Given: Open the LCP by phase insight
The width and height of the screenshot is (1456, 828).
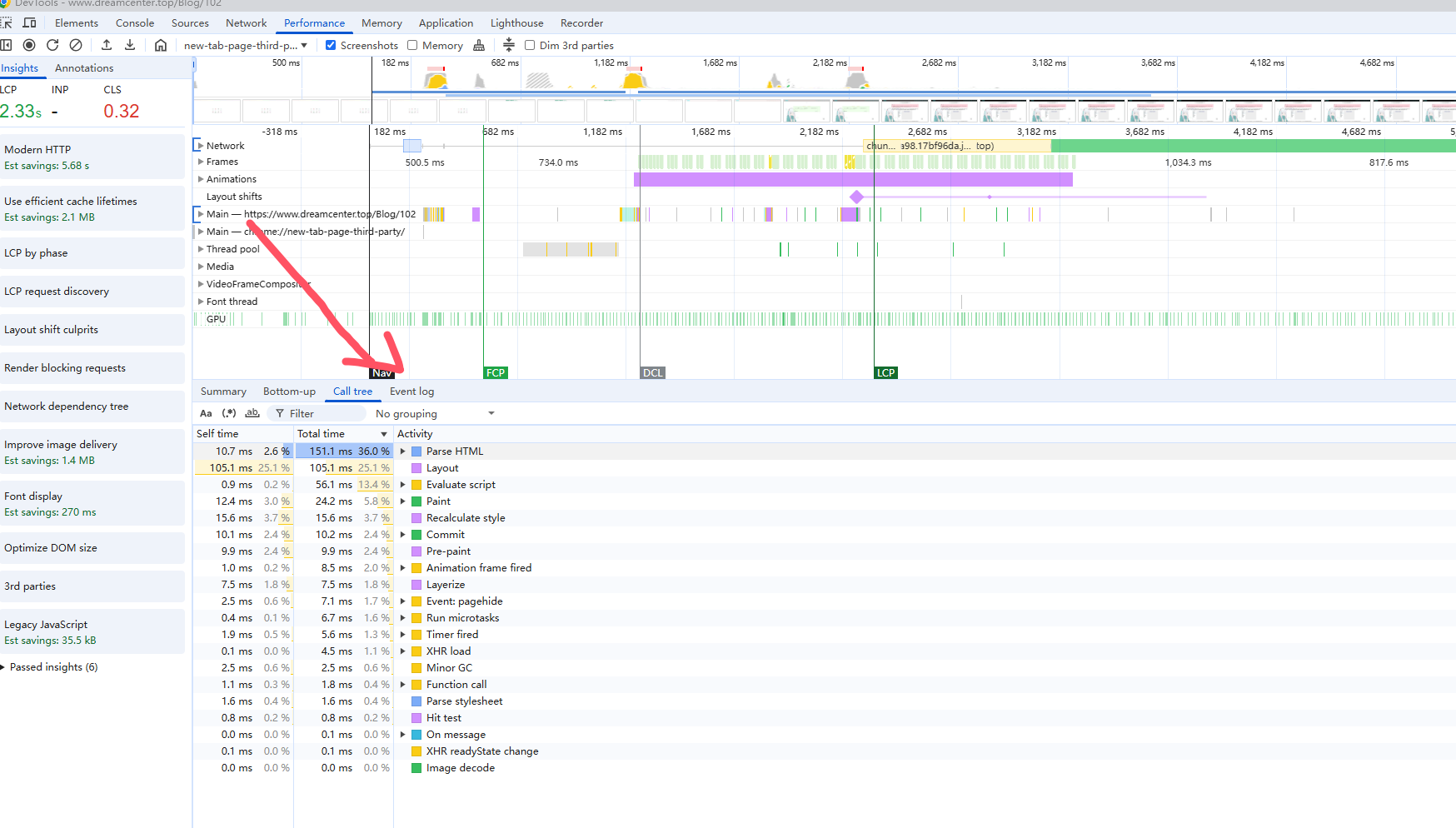Looking at the screenshot, I should (36, 253).
